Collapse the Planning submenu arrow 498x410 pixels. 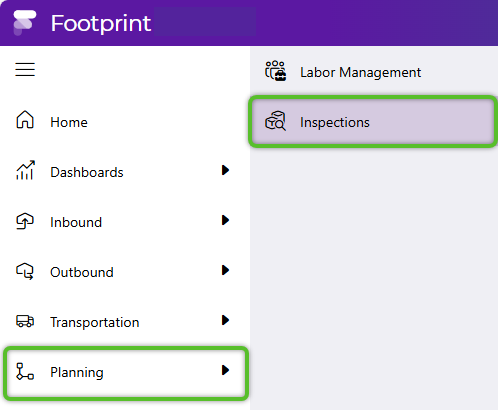(x=225, y=370)
